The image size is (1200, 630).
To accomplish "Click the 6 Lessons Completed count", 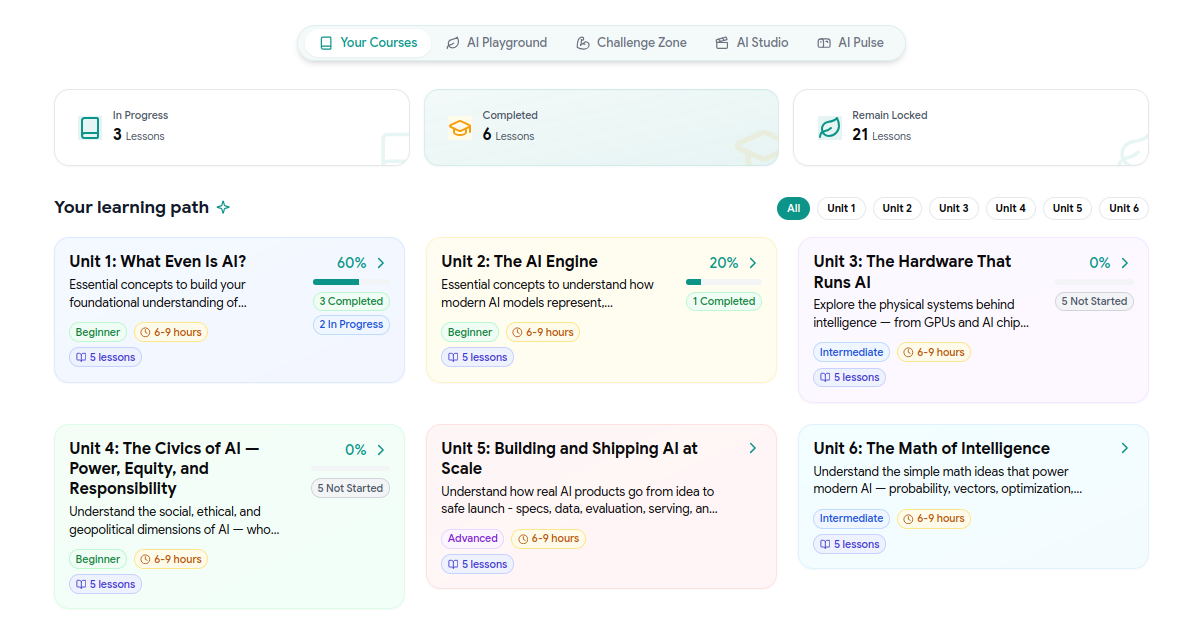I will [508, 135].
